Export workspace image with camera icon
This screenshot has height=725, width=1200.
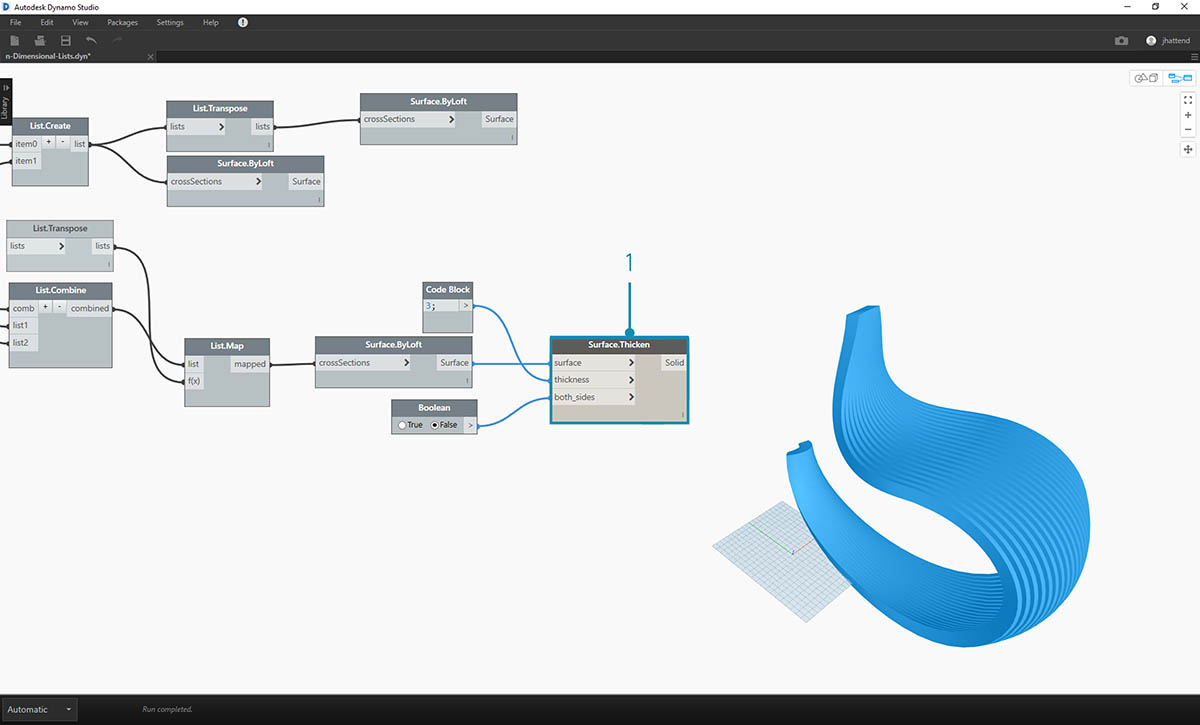pos(1121,41)
